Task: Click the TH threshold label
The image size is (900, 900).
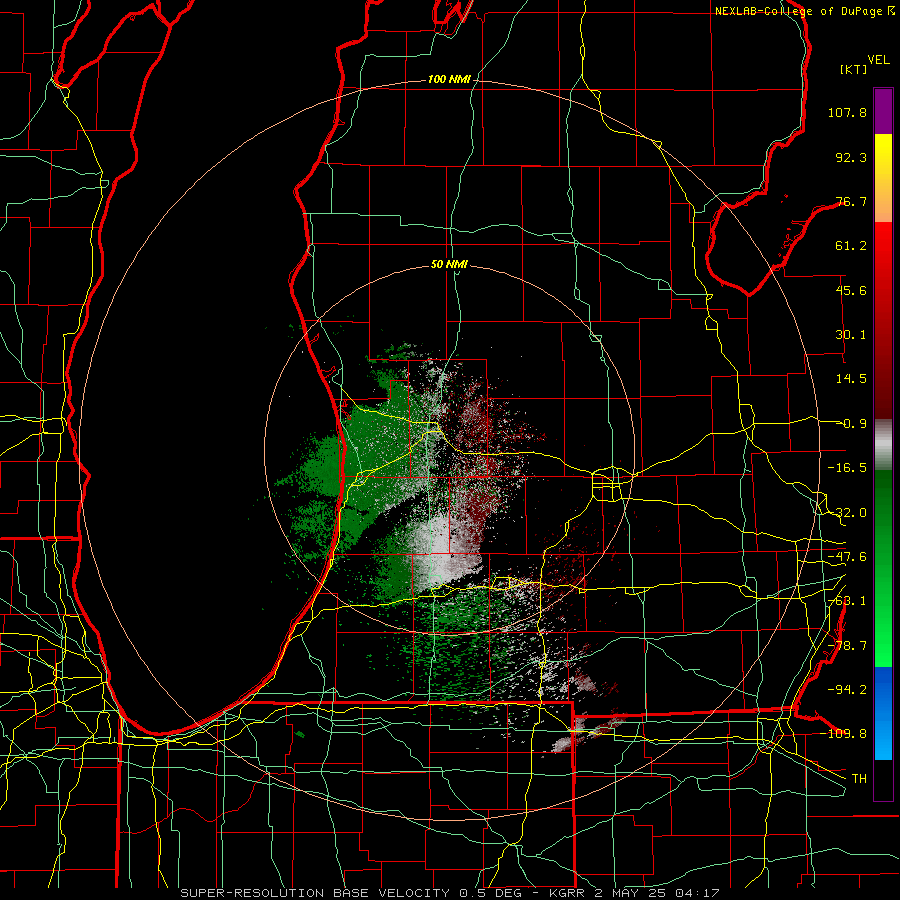Action: point(859,779)
